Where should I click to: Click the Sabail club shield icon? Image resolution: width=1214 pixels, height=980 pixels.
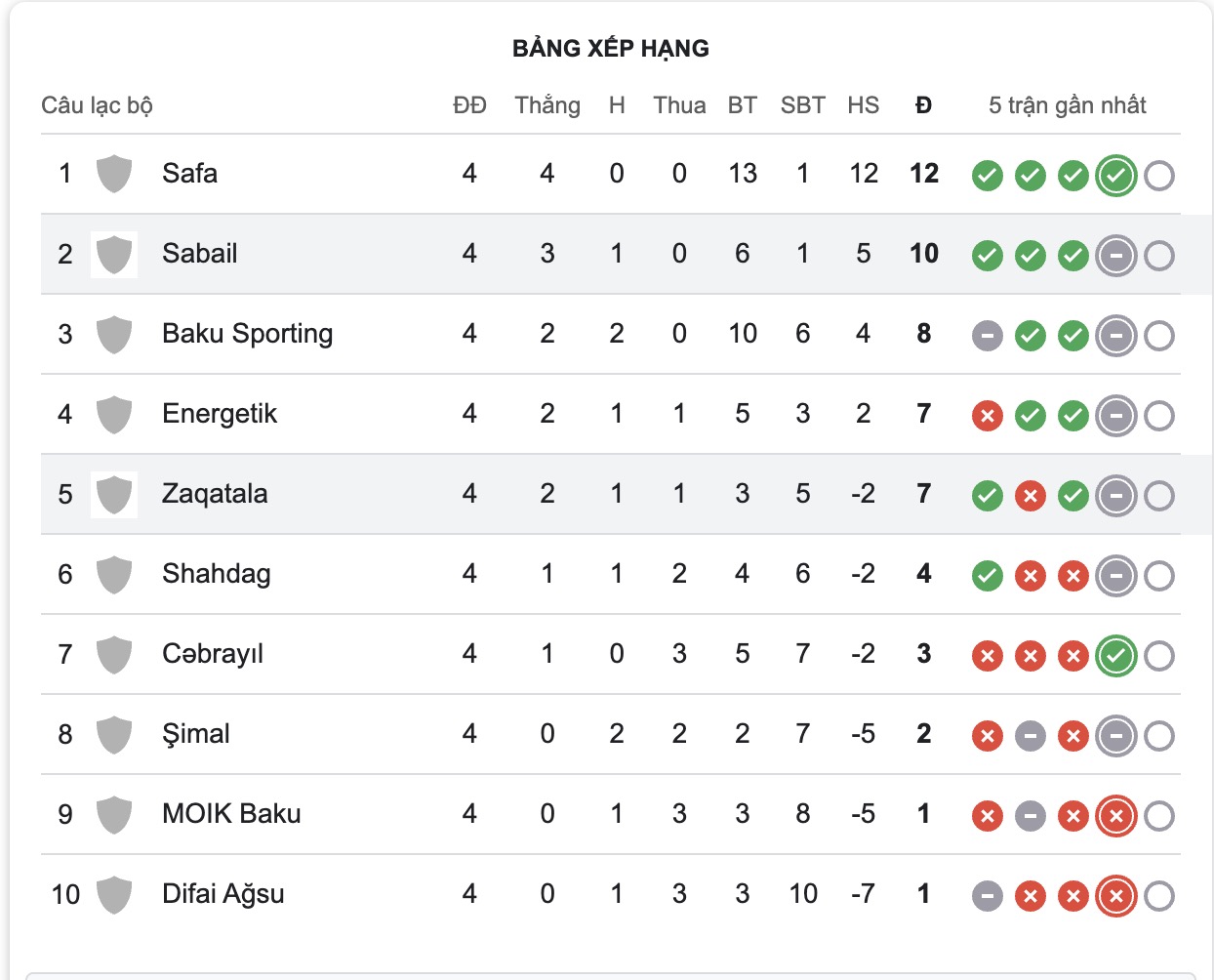pos(113,254)
